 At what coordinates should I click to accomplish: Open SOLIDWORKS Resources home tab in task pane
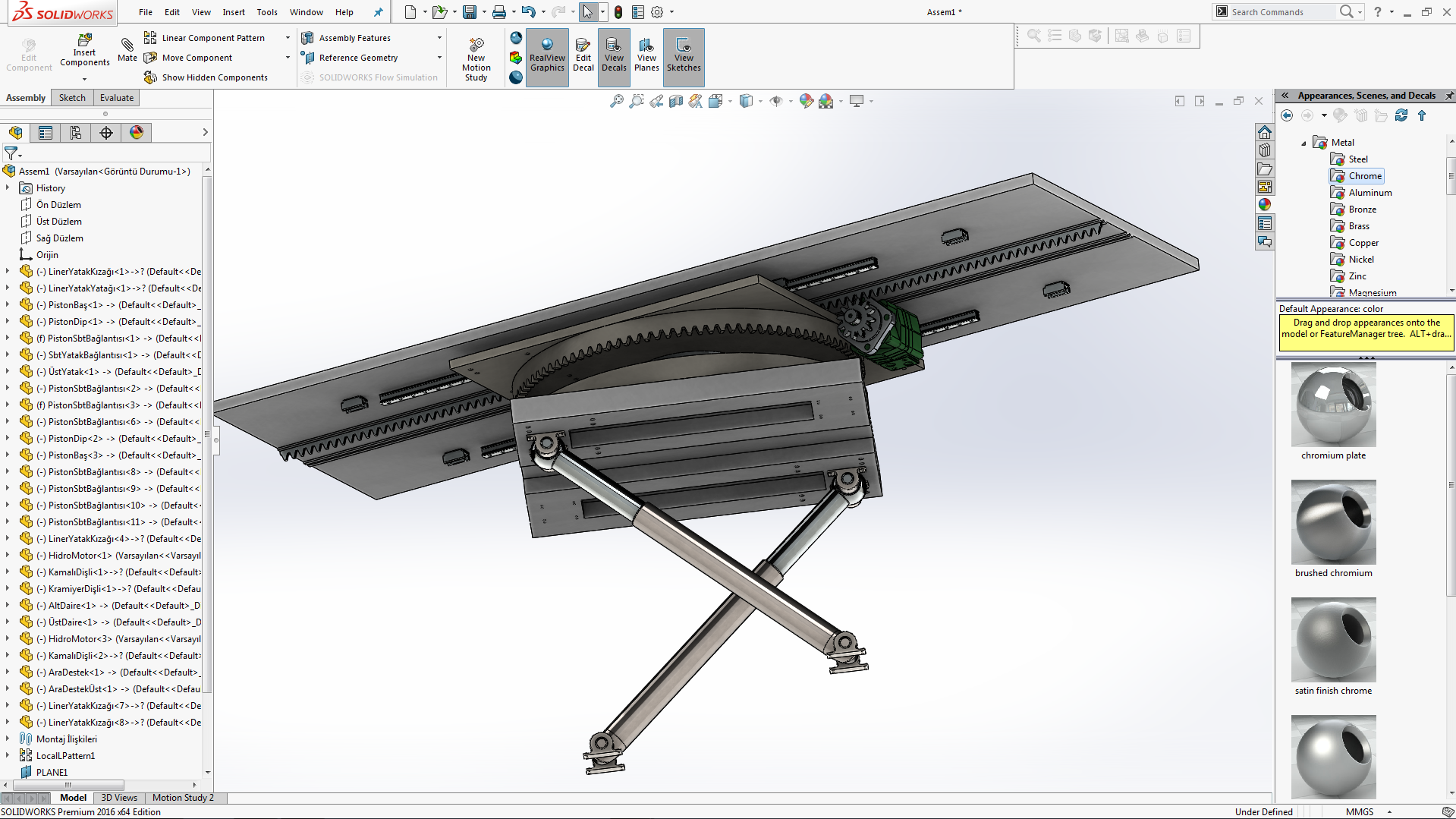coord(1265,132)
